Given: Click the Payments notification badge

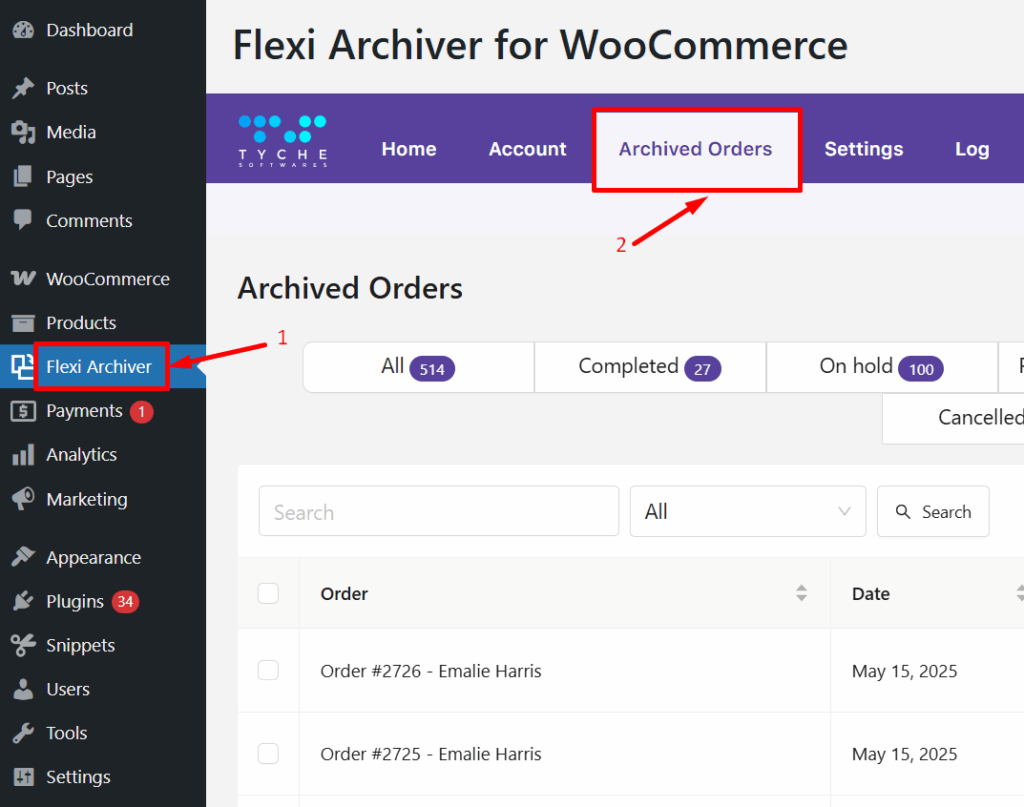Looking at the screenshot, I should (141, 411).
